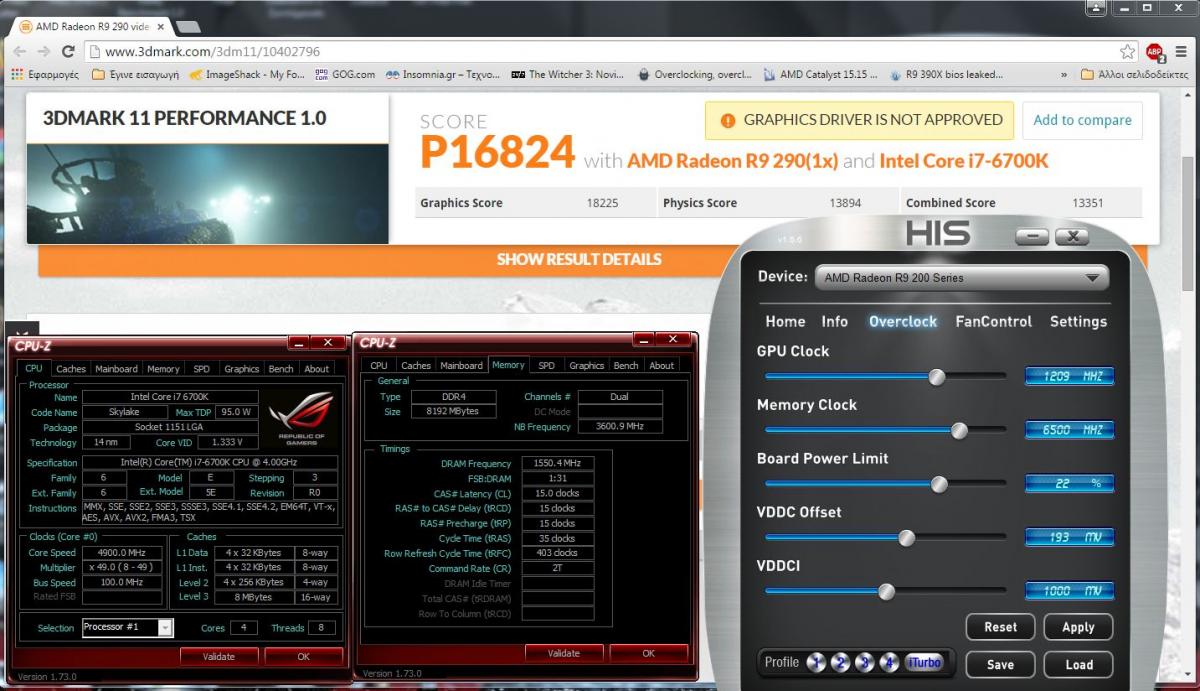Minimize the HIS iTurbo window
Screen dimensions: 1200x691
tap(1032, 237)
